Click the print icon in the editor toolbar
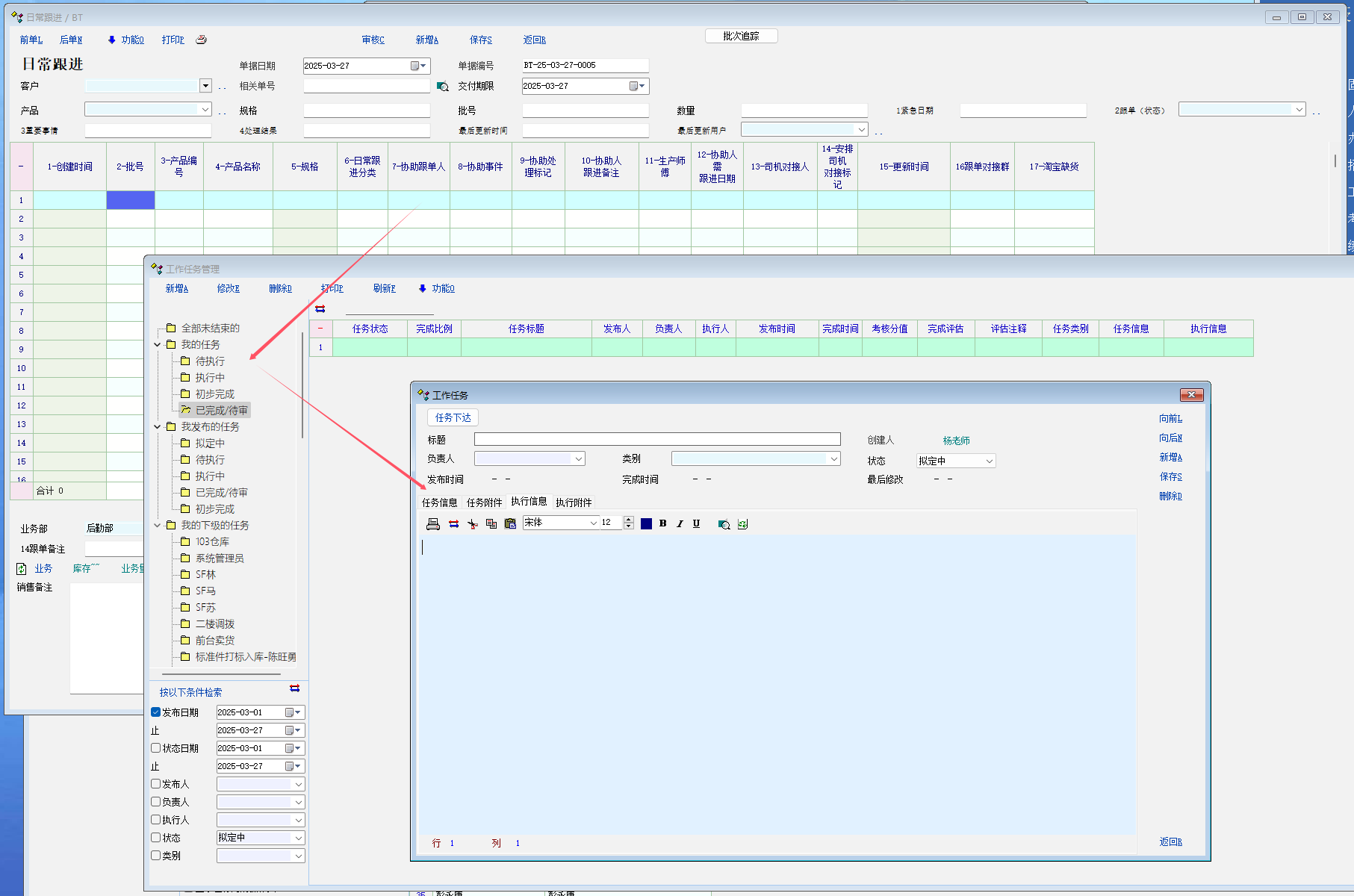 coord(432,524)
